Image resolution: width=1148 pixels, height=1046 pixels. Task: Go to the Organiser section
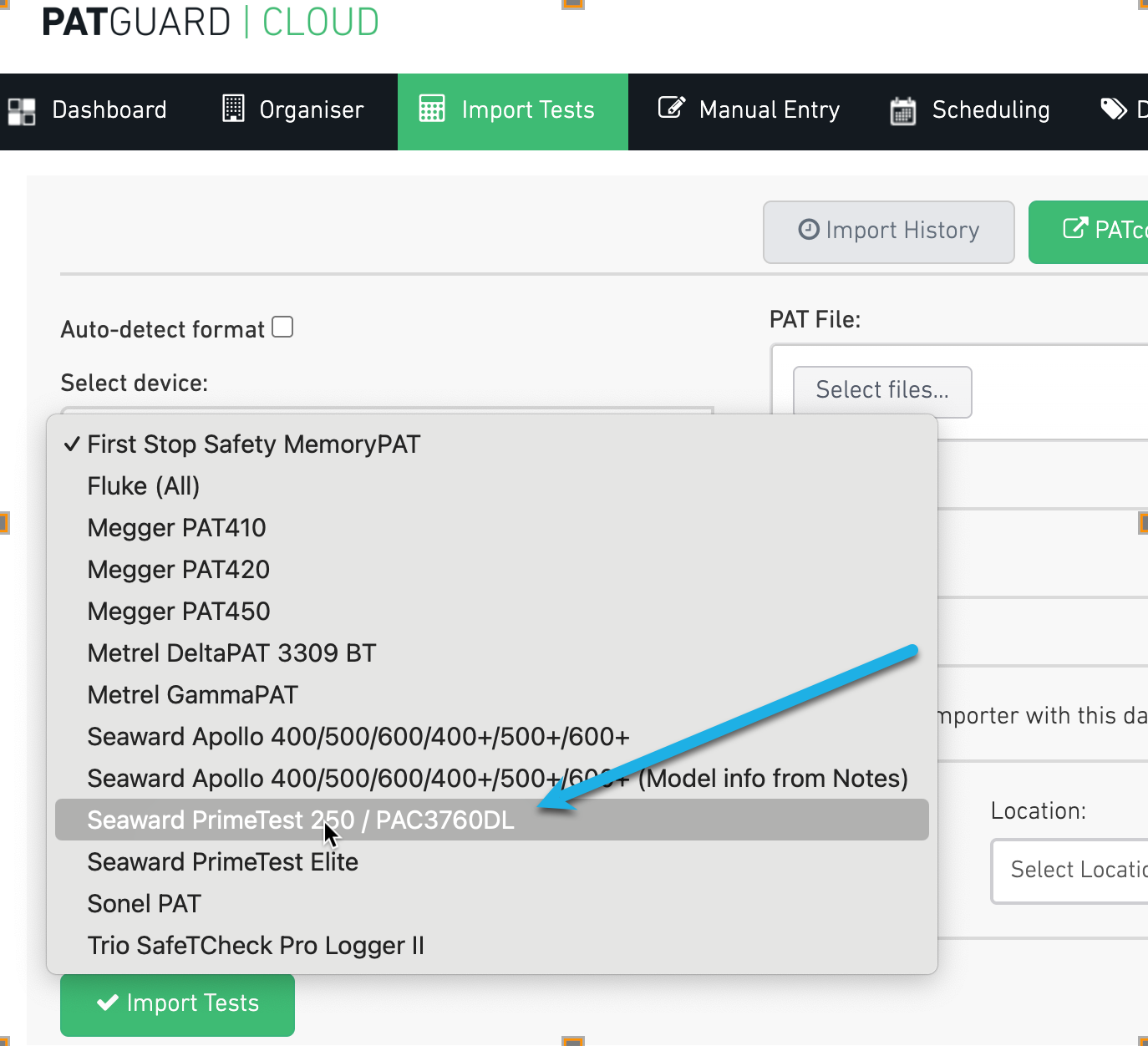coord(293,111)
